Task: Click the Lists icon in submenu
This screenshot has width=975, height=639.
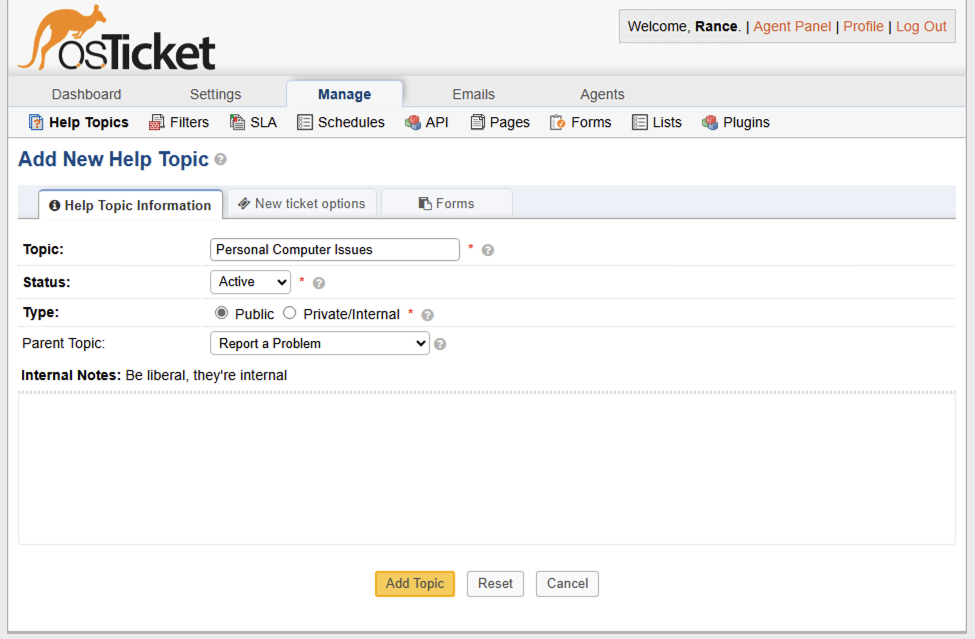Action: 639,122
